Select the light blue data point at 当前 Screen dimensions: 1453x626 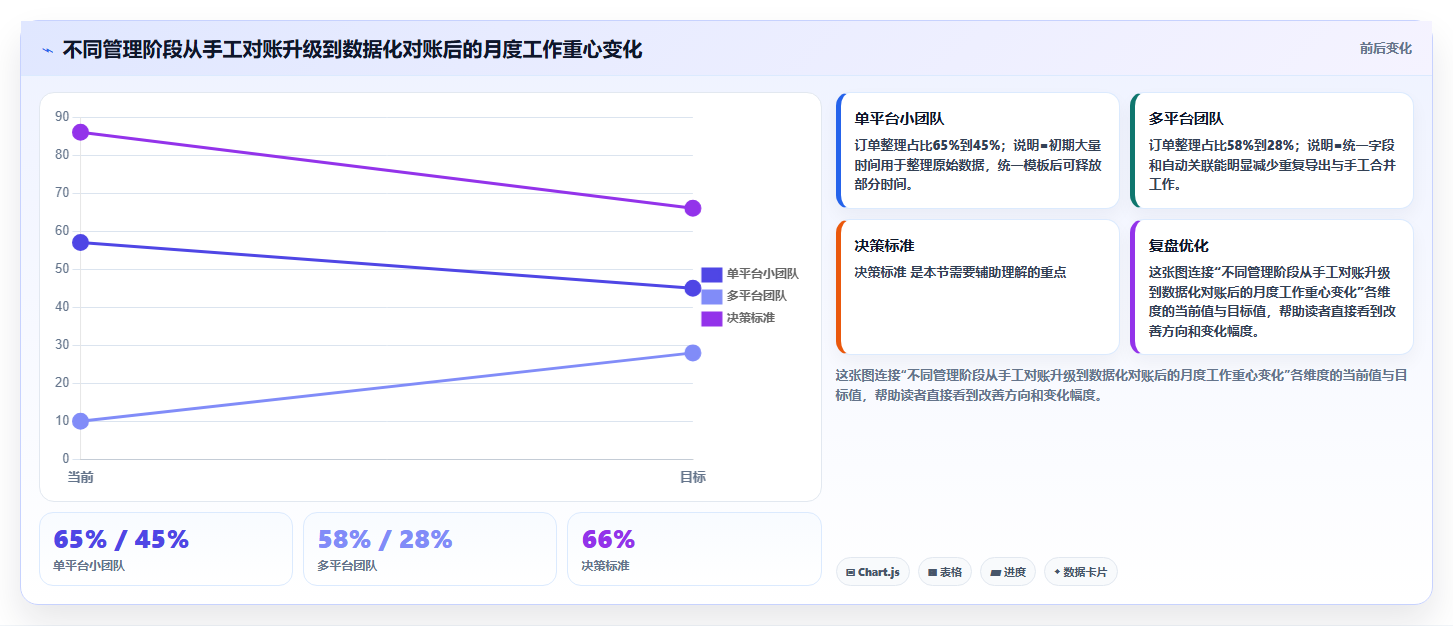coord(81,421)
